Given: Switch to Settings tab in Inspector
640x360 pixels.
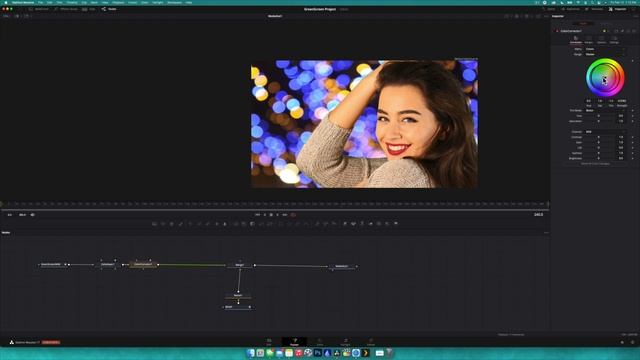Looking at the screenshot, I should [x=614, y=40].
